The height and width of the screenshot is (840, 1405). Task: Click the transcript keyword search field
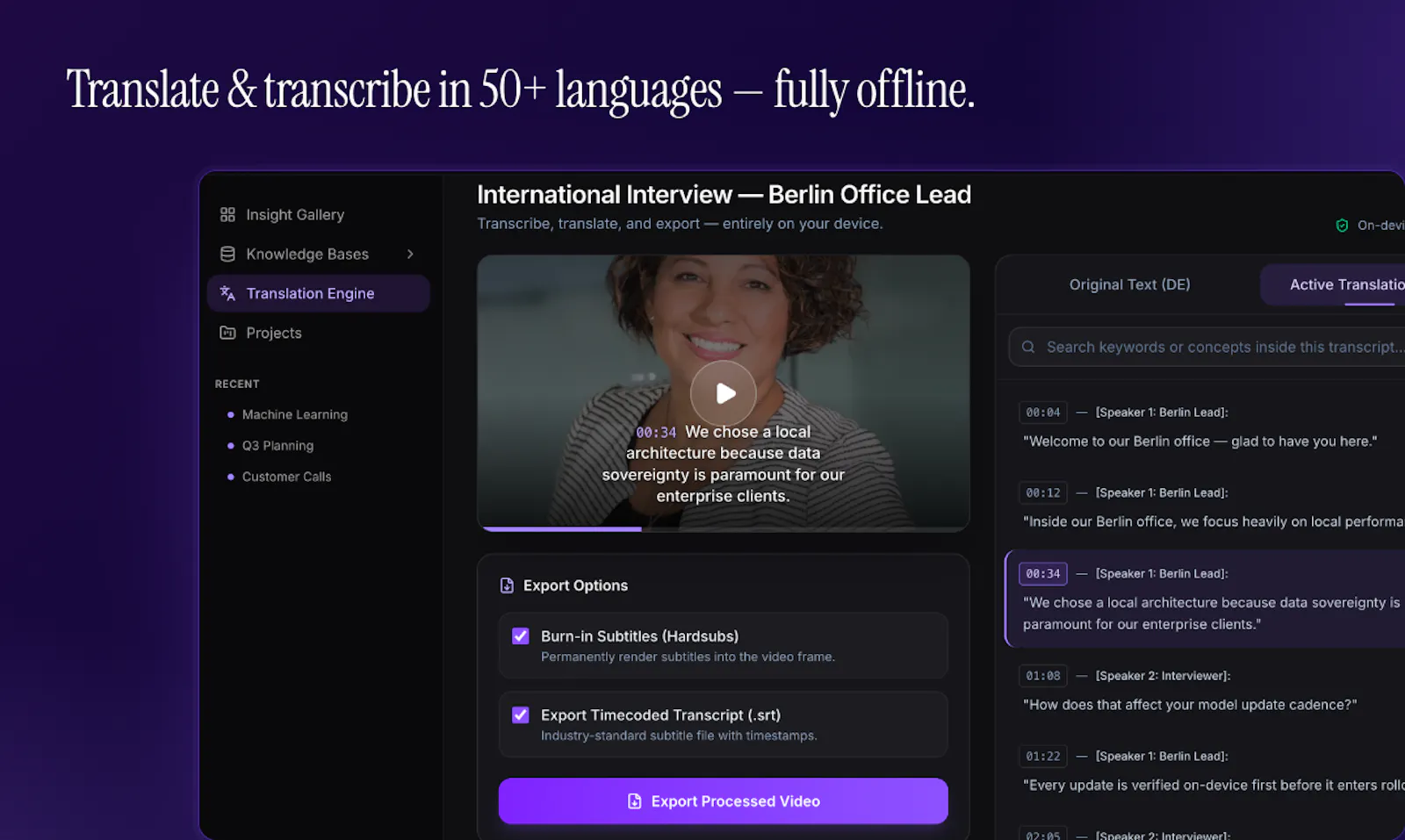click(1207, 347)
